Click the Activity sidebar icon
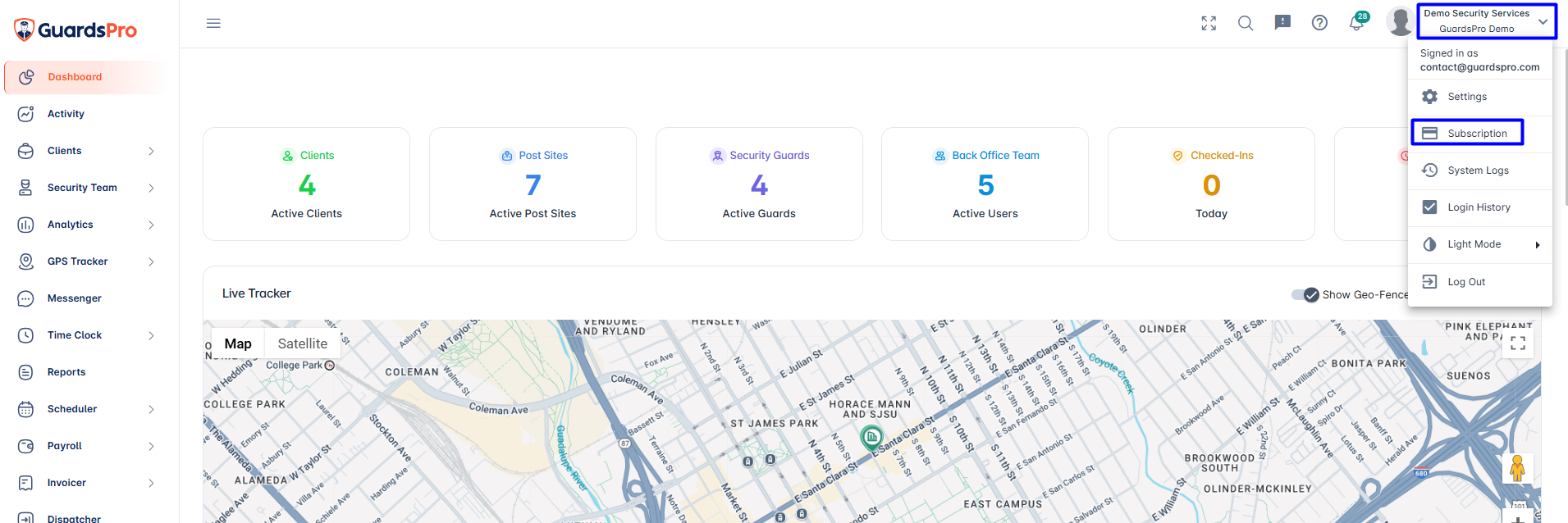 [x=26, y=114]
